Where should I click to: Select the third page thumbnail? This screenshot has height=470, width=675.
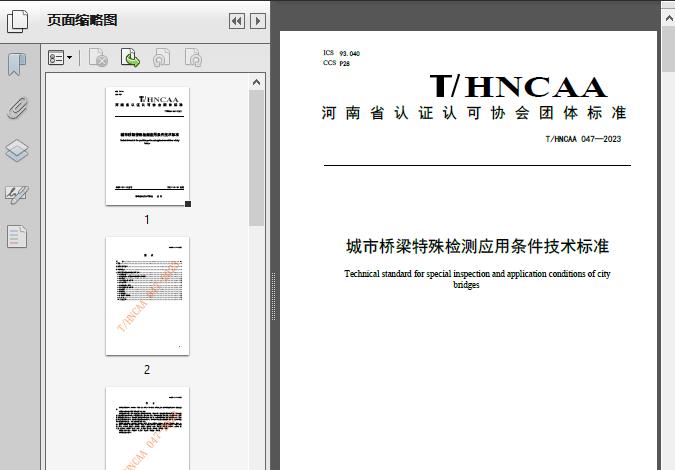click(147, 428)
